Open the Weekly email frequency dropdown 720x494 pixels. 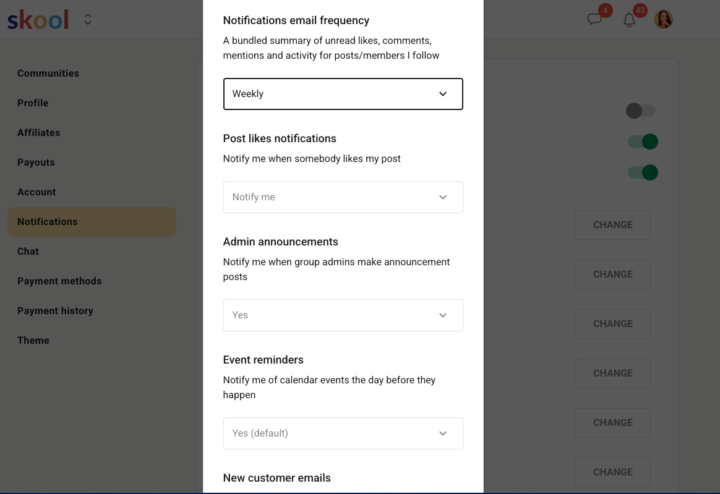[342, 94]
